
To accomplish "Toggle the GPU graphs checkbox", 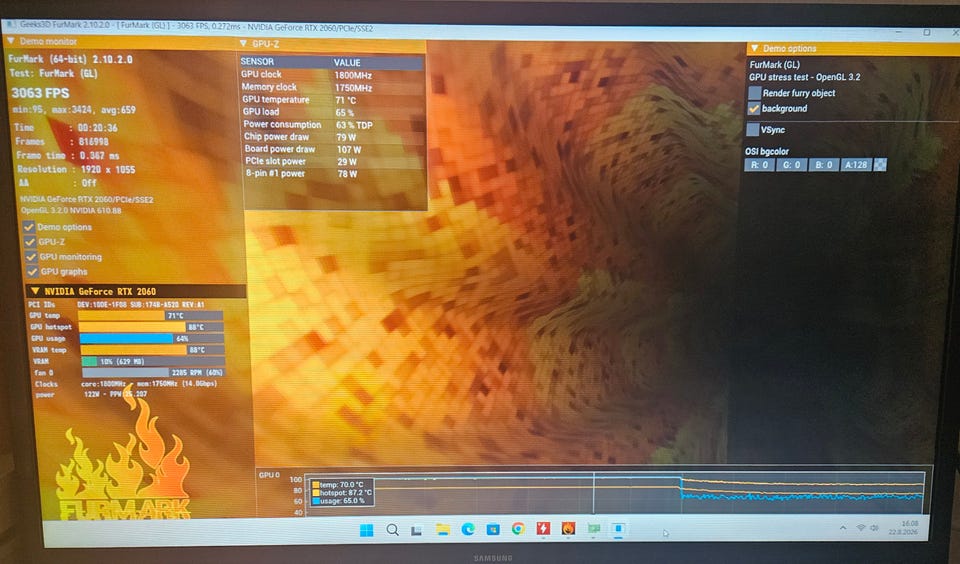I will (x=32, y=271).
